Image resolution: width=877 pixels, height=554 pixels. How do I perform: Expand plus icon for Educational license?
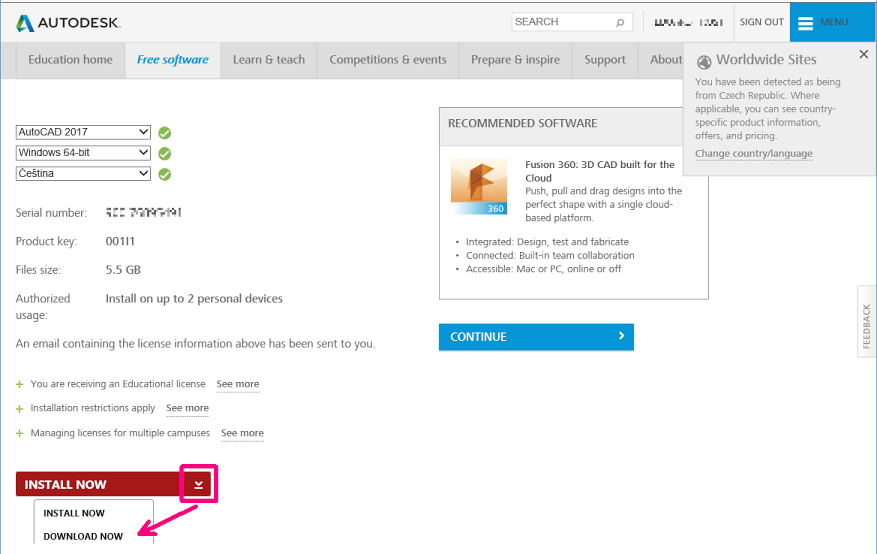pyautogui.click(x=20, y=384)
